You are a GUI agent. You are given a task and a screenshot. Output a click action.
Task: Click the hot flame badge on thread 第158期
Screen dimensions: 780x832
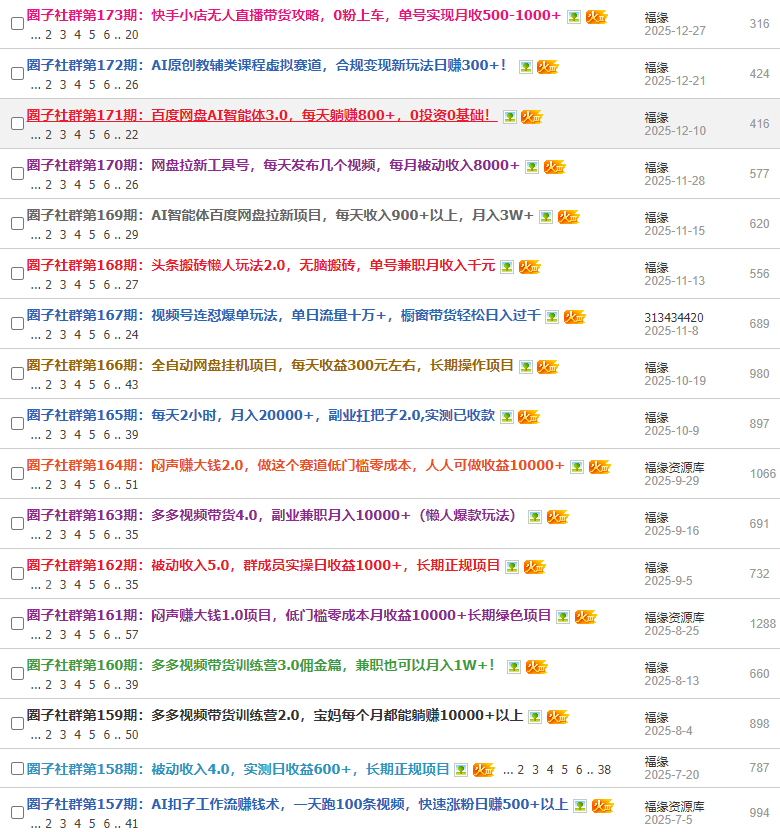click(484, 770)
